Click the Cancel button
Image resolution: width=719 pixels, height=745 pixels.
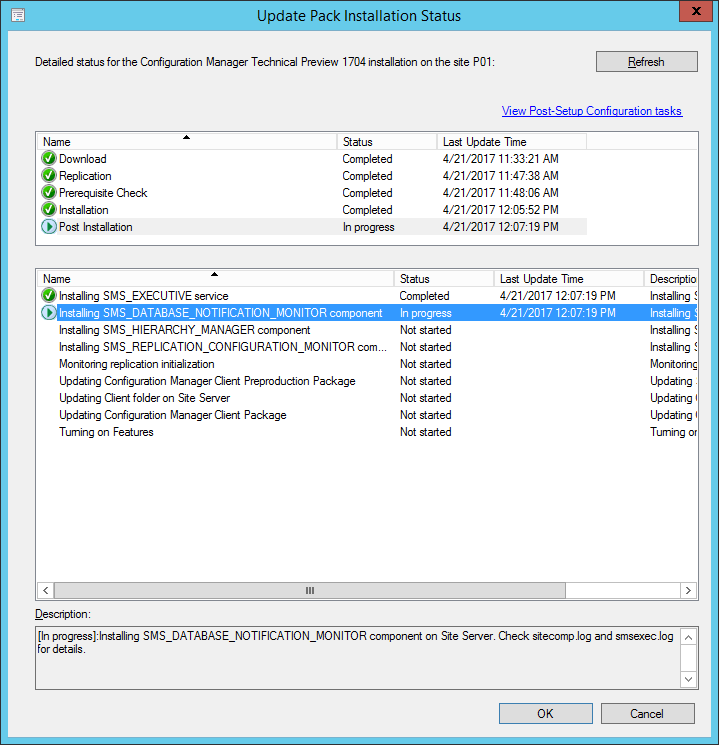647,714
